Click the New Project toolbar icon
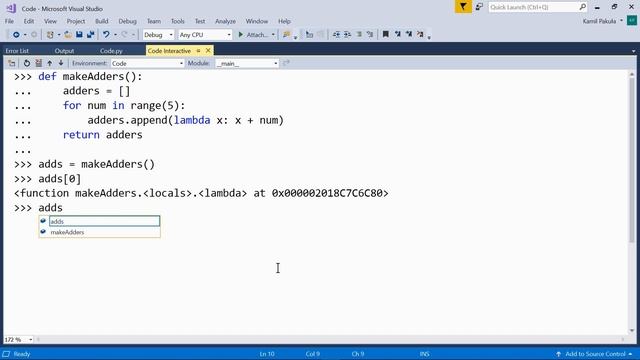This screenshot has height=360, width=640. (50, 35)
